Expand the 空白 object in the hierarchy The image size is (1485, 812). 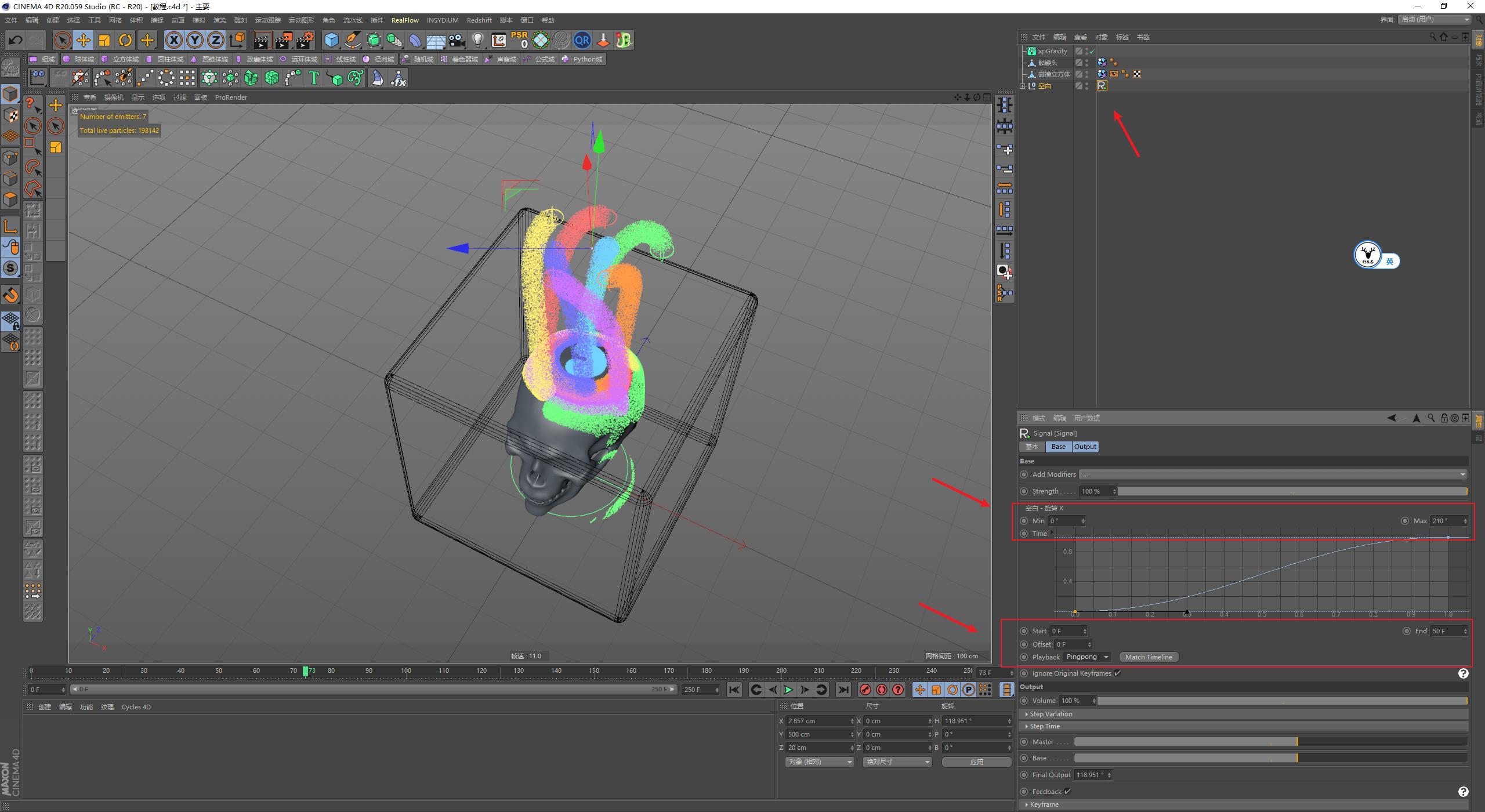(1023, 86)
